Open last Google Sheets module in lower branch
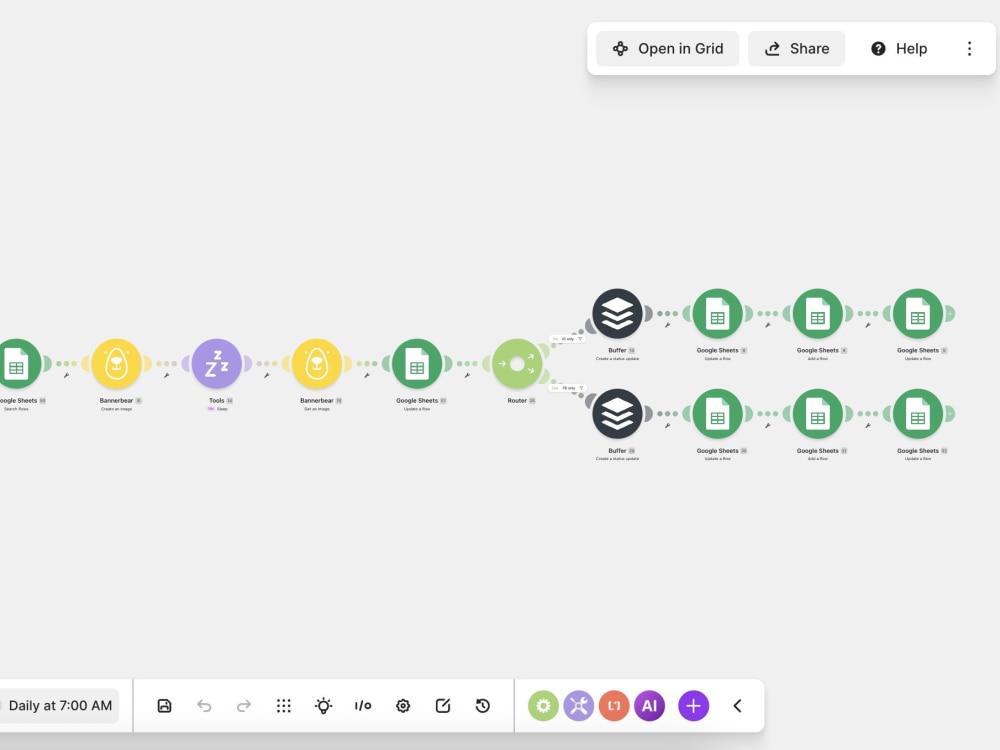The height and width of the screenshot is (750, 1000). (918, 414)
